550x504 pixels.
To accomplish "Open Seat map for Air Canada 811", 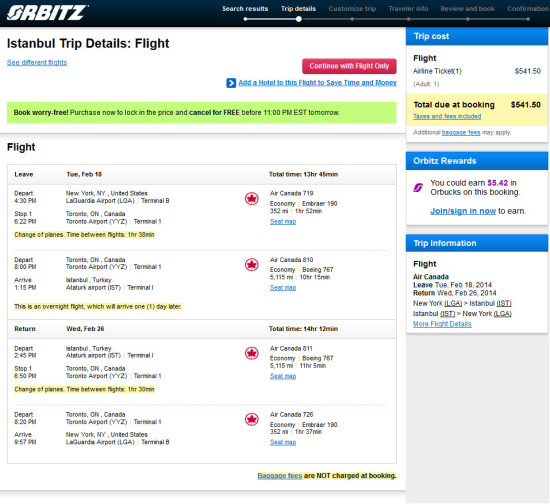I will pyautogui.click(x=283, y=376).
